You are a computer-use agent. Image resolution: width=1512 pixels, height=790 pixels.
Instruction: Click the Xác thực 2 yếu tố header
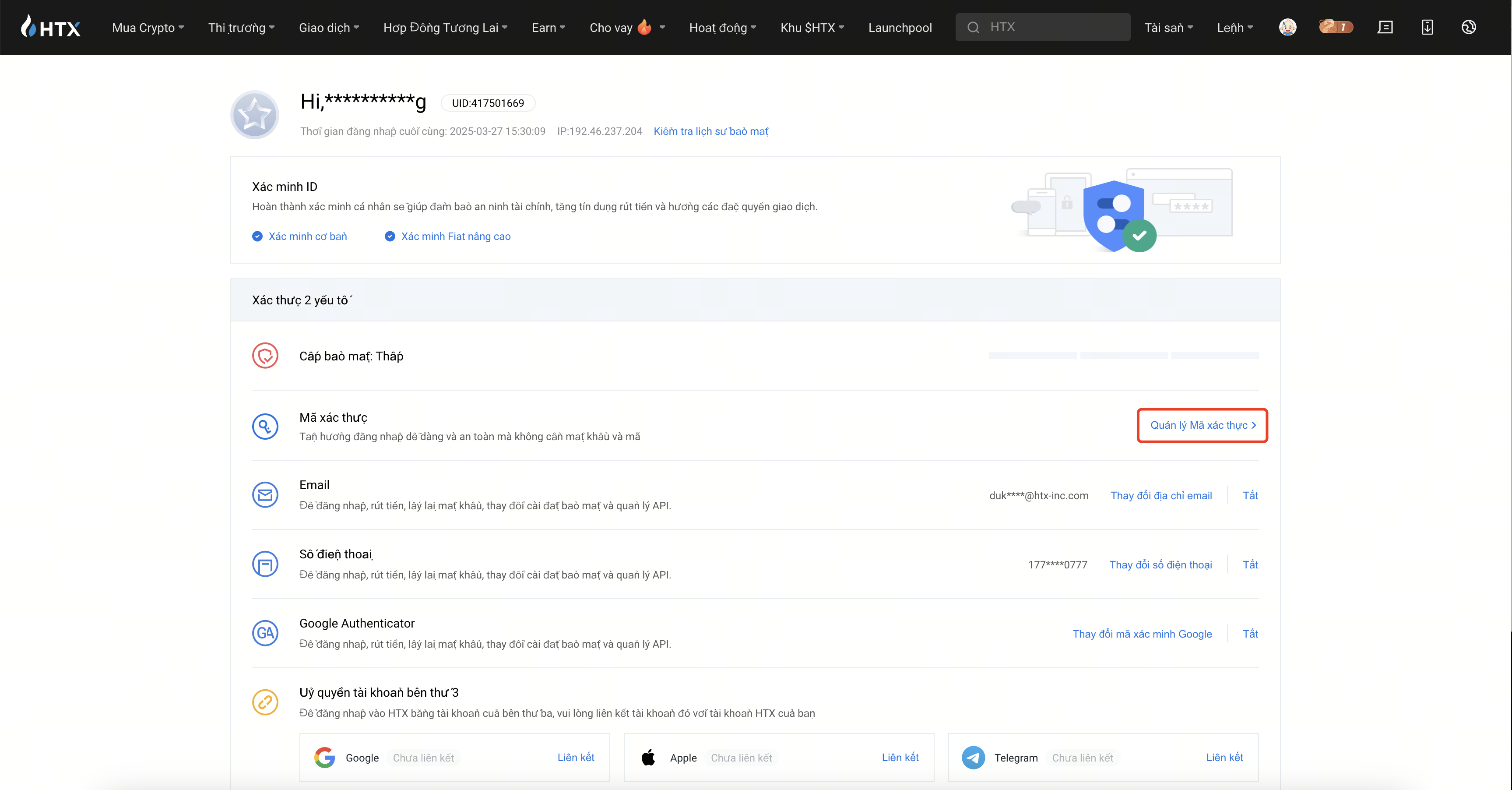point(755,300)
